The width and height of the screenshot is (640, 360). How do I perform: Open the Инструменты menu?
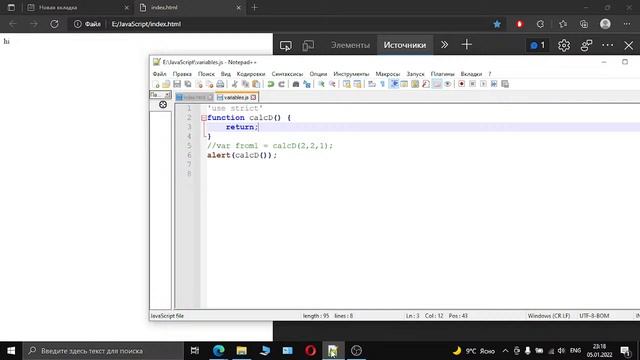coord(351,74)
